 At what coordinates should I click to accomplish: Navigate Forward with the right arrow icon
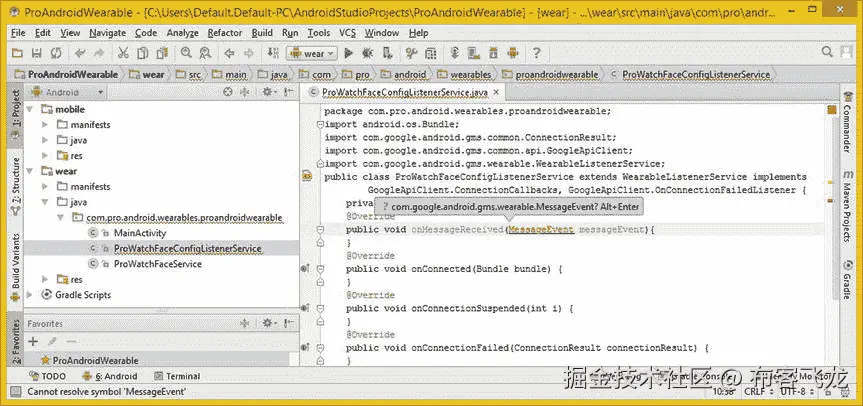pos(248,53)
